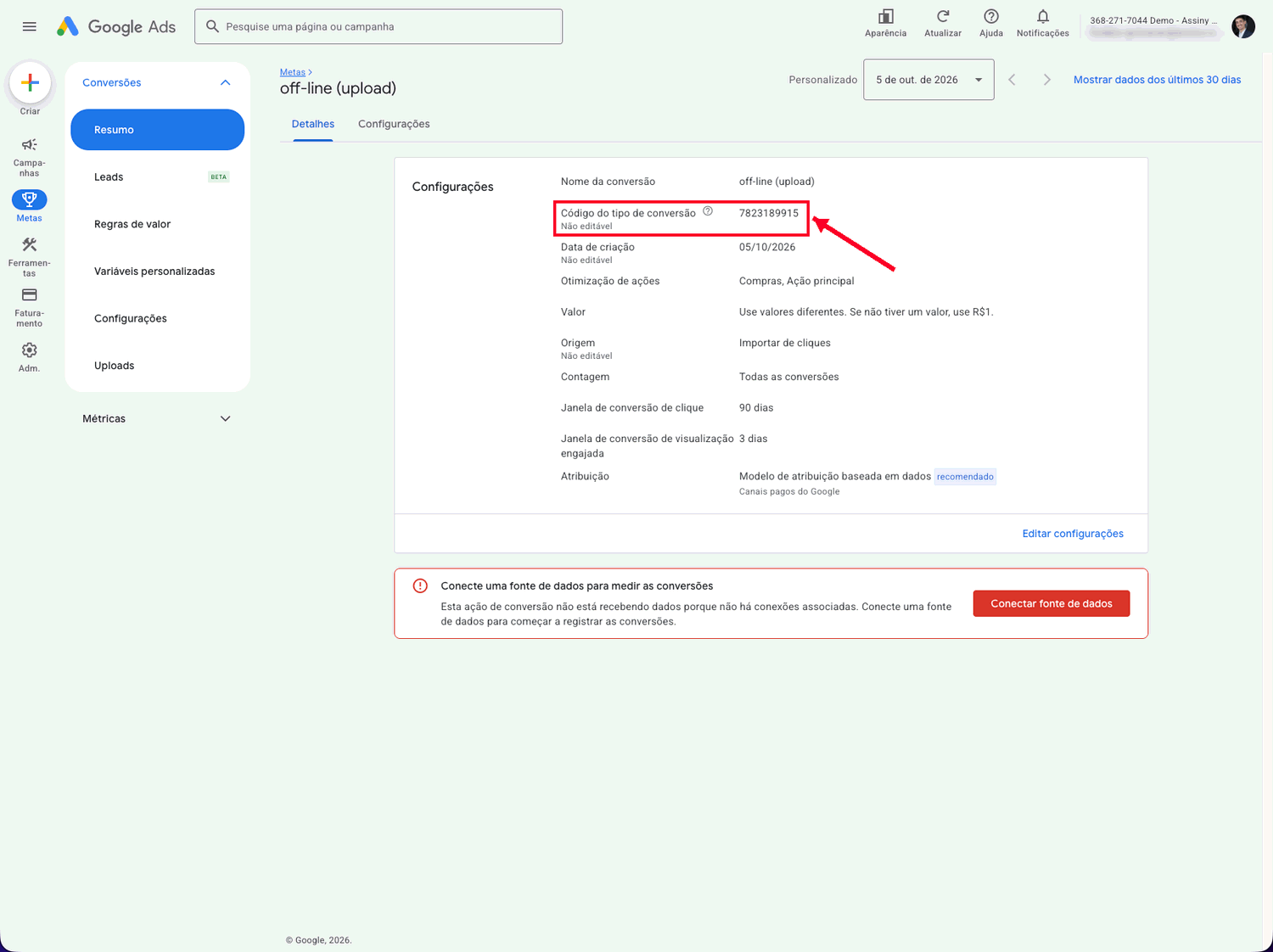The height and width of the screenshot is (952, 1273).
Task: Click the 90 dias conversion window value
Action: point(756,408)
